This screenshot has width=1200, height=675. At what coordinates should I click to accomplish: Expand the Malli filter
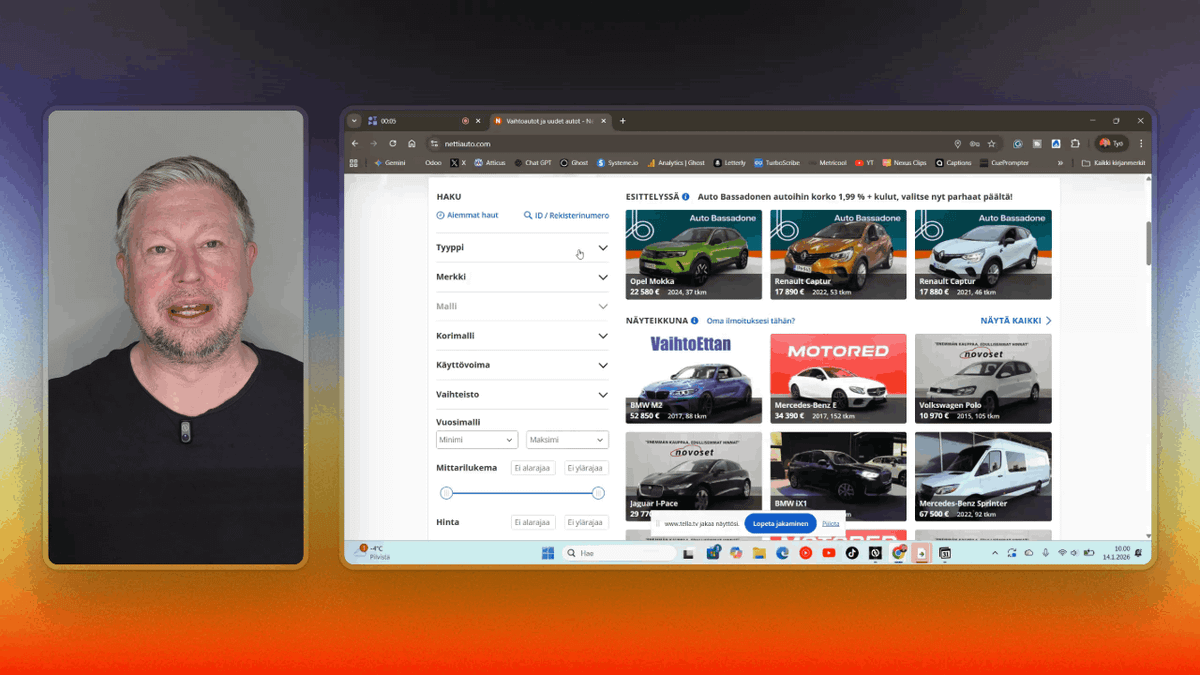tap(522, 306)
